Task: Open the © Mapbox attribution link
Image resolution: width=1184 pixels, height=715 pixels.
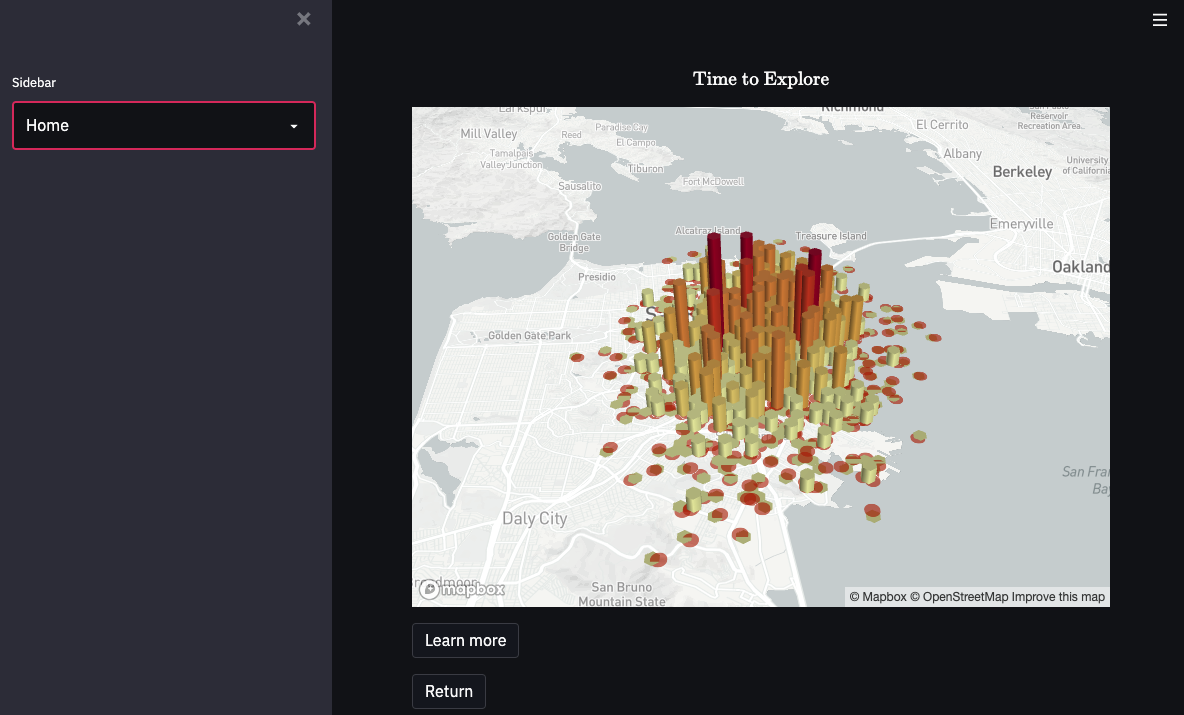Action: [x=877, y=596]
